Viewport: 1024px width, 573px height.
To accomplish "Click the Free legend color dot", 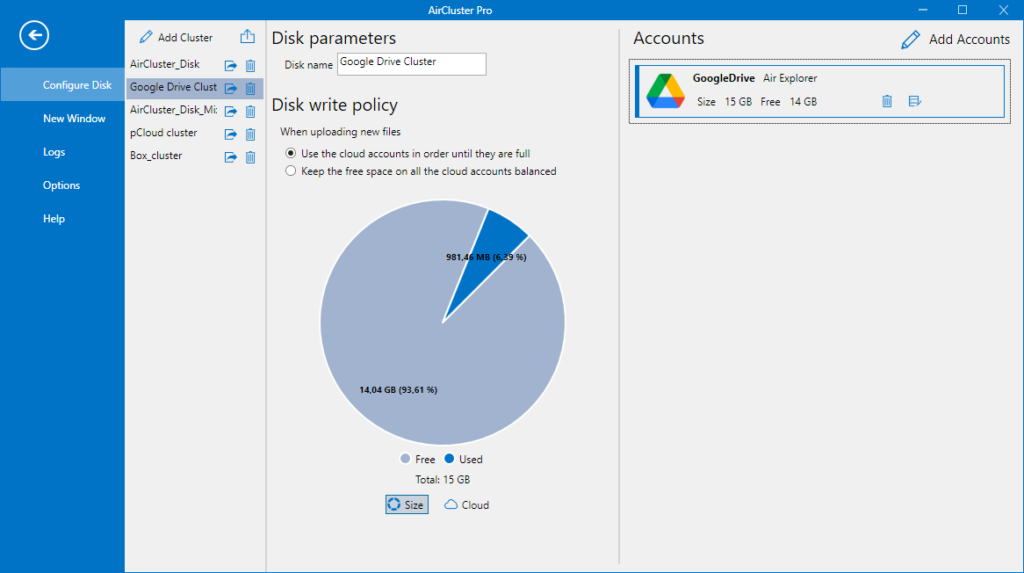I will coord(405,459).
